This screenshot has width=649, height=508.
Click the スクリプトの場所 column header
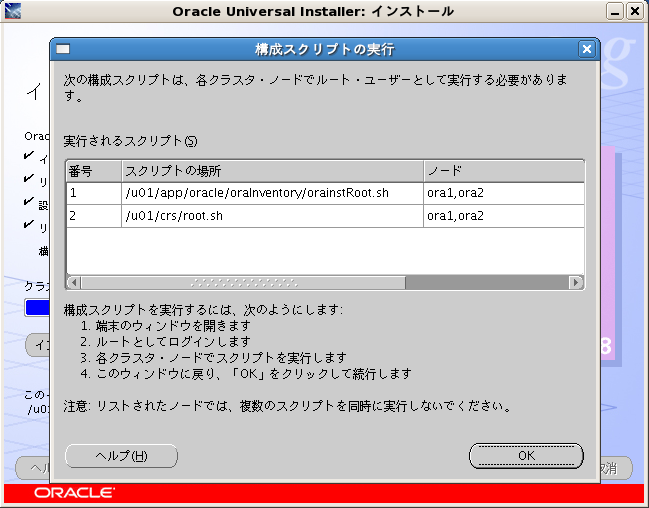[272, 171]
